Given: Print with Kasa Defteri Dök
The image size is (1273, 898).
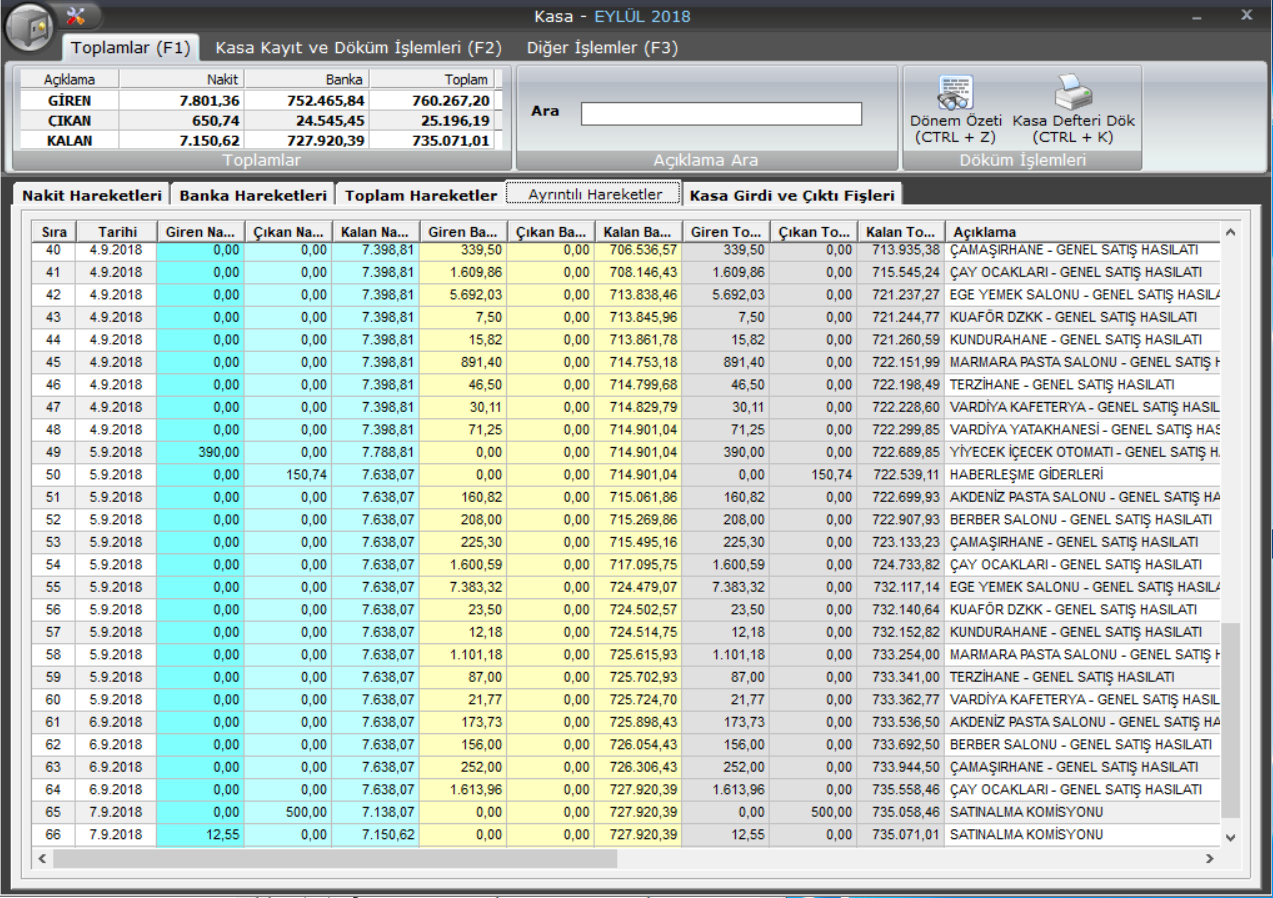Looking at the screenshot, I should coord(1073,109).
